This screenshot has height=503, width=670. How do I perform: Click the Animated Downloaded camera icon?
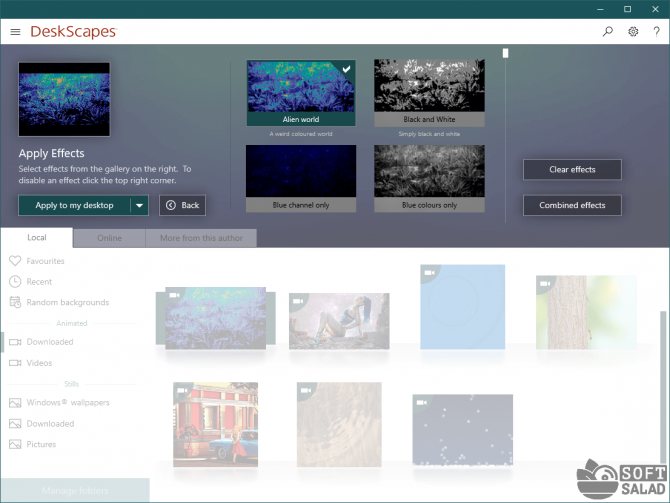[15, 342]
